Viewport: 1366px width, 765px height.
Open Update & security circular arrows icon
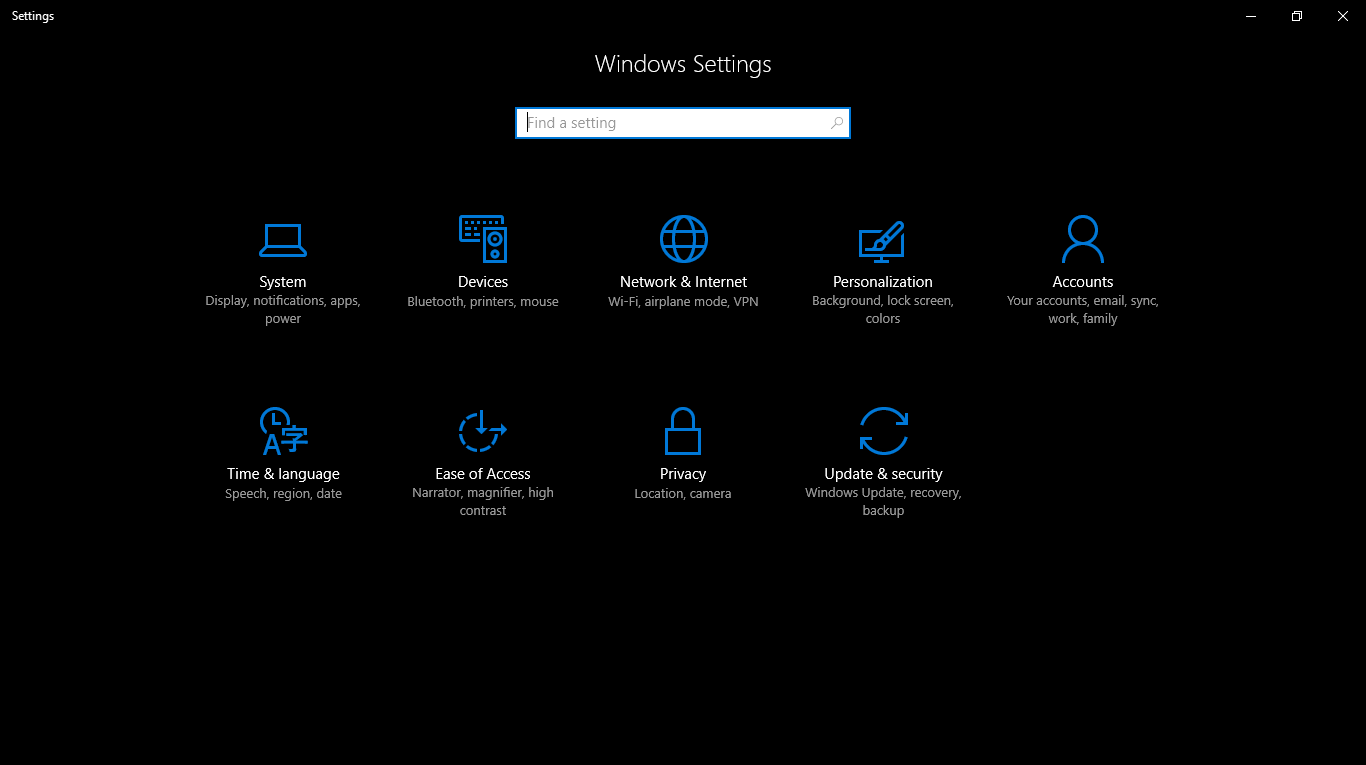pyautogui.click(x=883, y=431)
